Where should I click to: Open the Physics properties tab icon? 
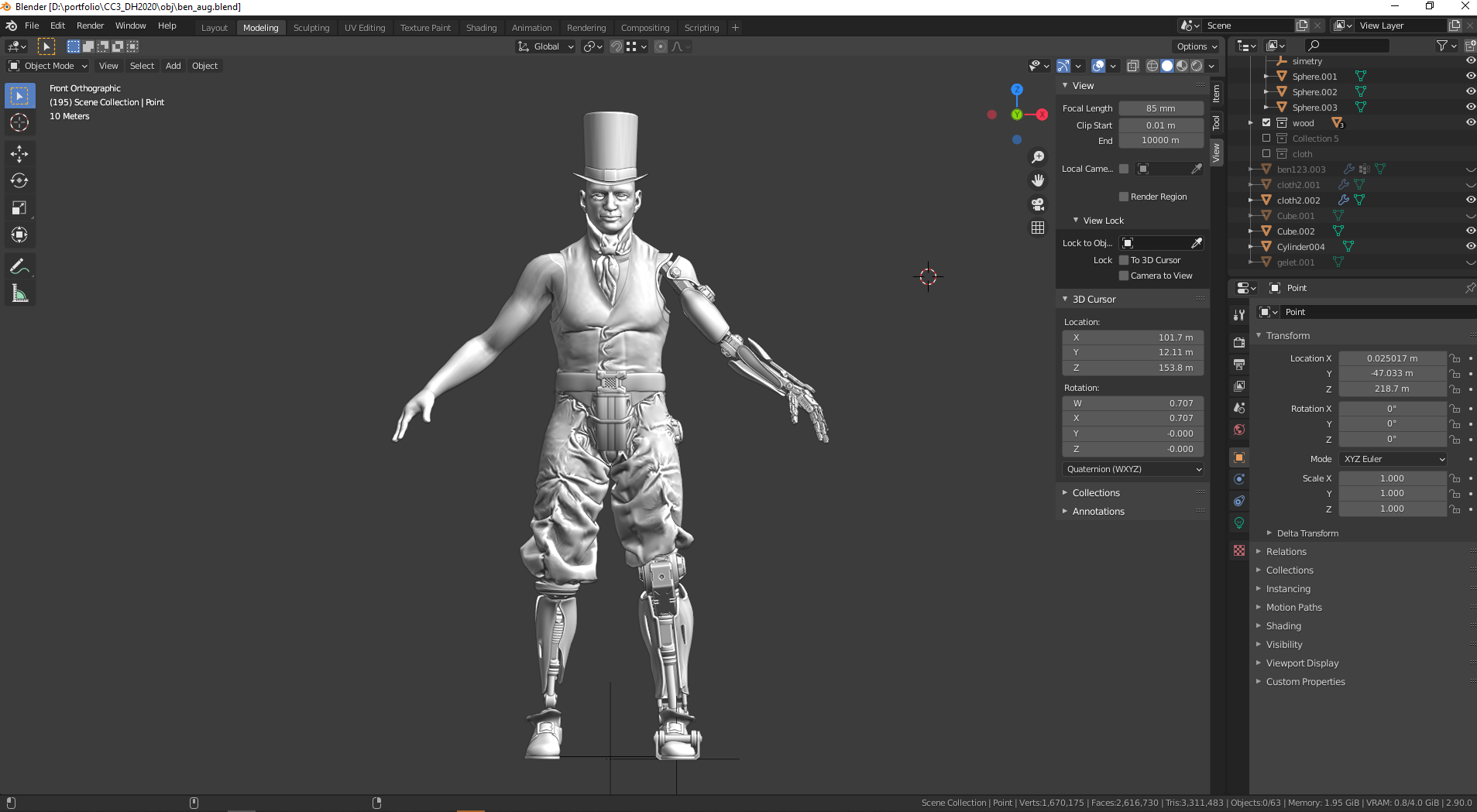tap(1239, 479)
